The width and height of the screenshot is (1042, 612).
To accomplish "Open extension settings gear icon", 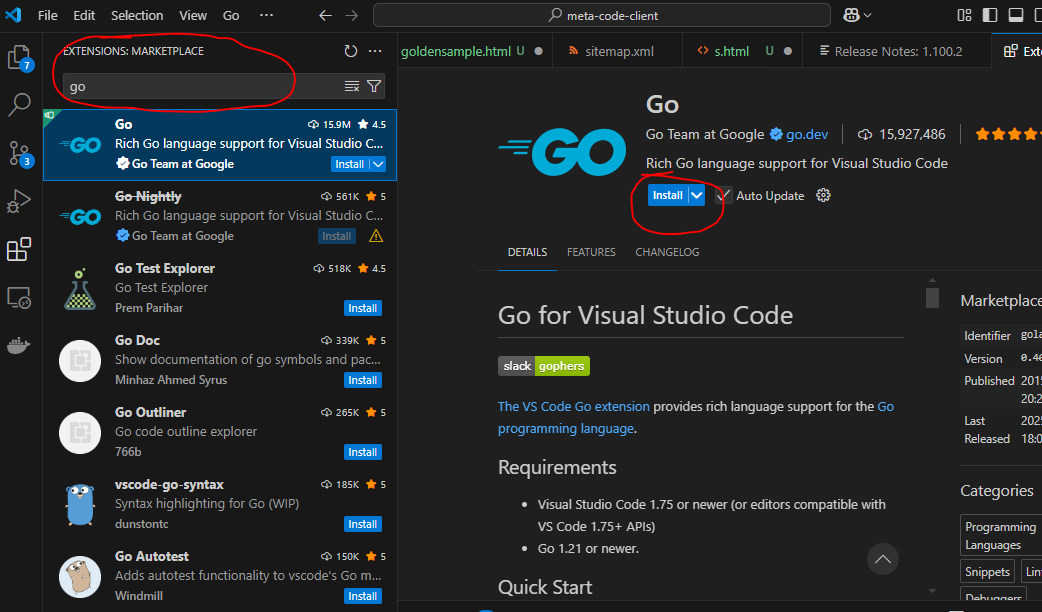I will pyautogui.click(x=823, y=195).
